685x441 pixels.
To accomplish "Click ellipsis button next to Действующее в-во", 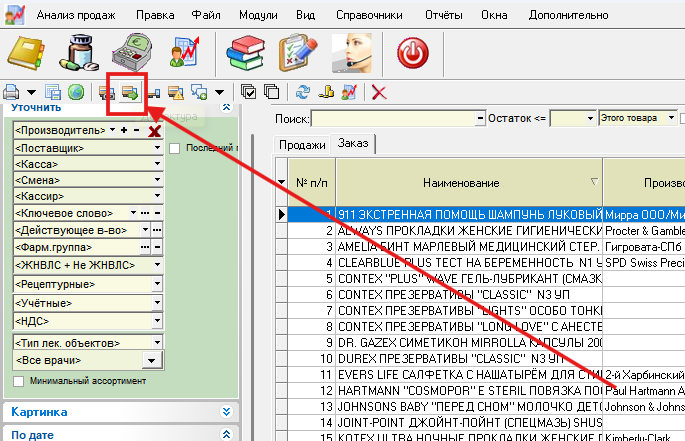I will click(x=157, y=230).
